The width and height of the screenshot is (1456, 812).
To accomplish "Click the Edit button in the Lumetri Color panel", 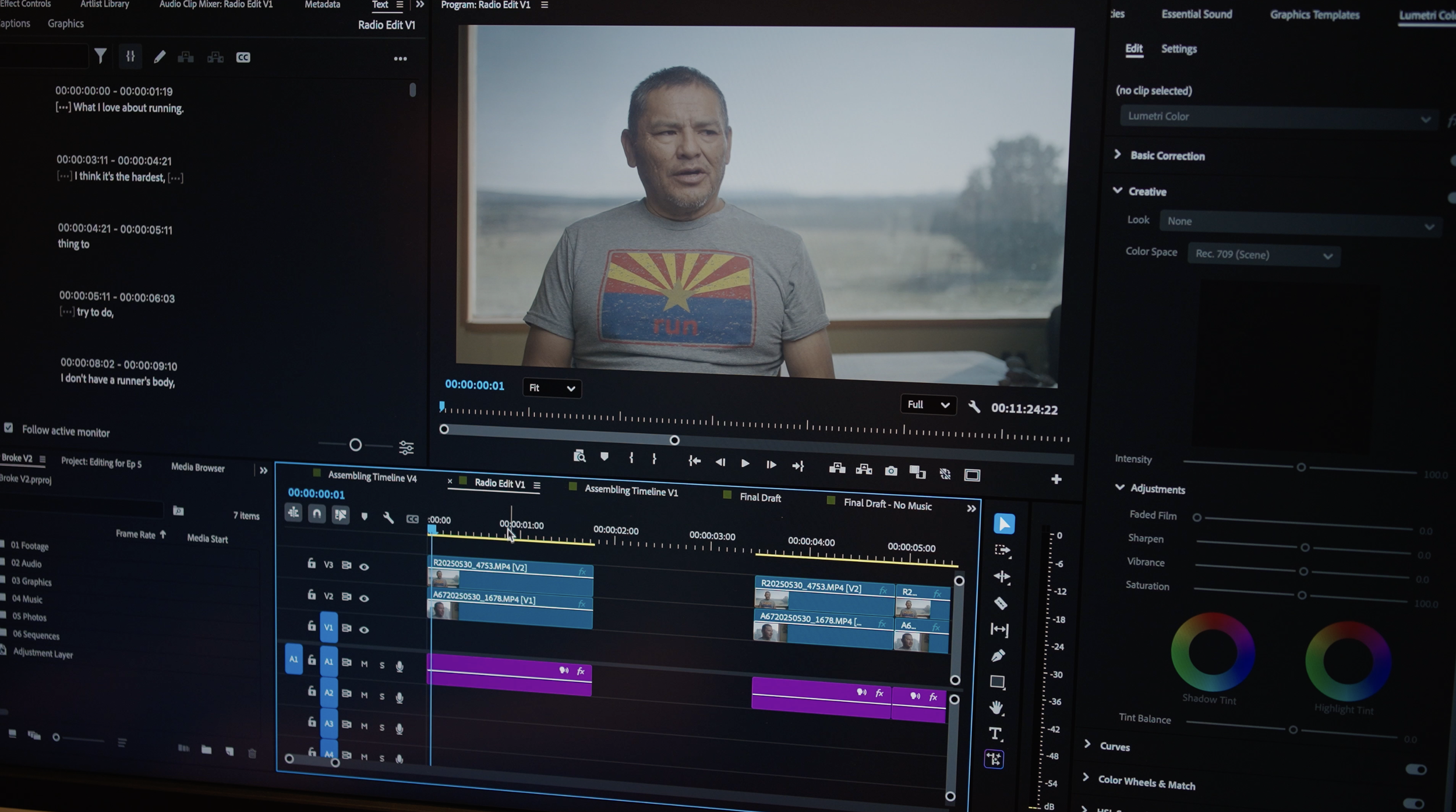I will [x=1134, y=49].
